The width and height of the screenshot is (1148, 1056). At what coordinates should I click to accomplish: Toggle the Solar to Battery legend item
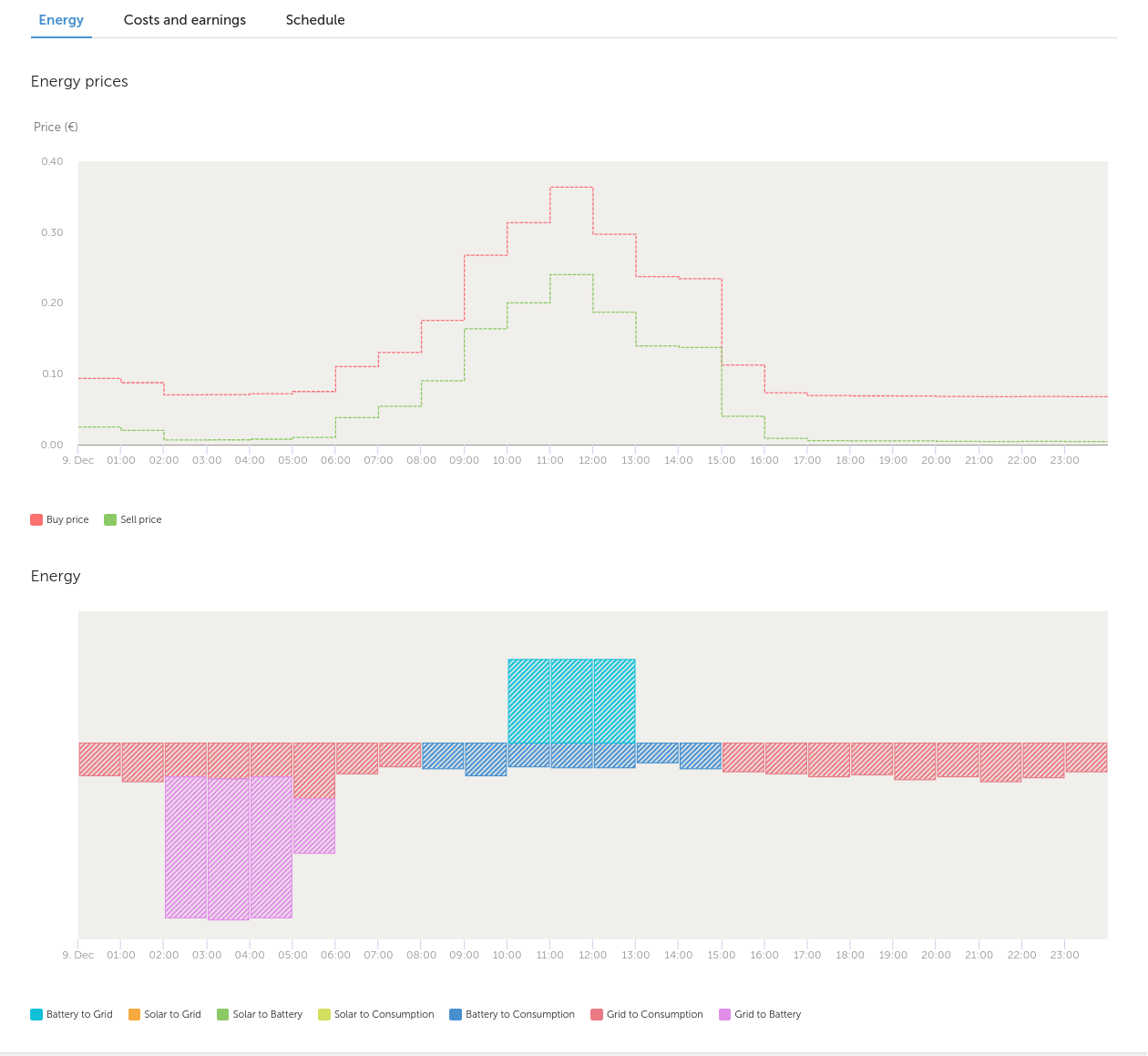[x=260, y=1014]
